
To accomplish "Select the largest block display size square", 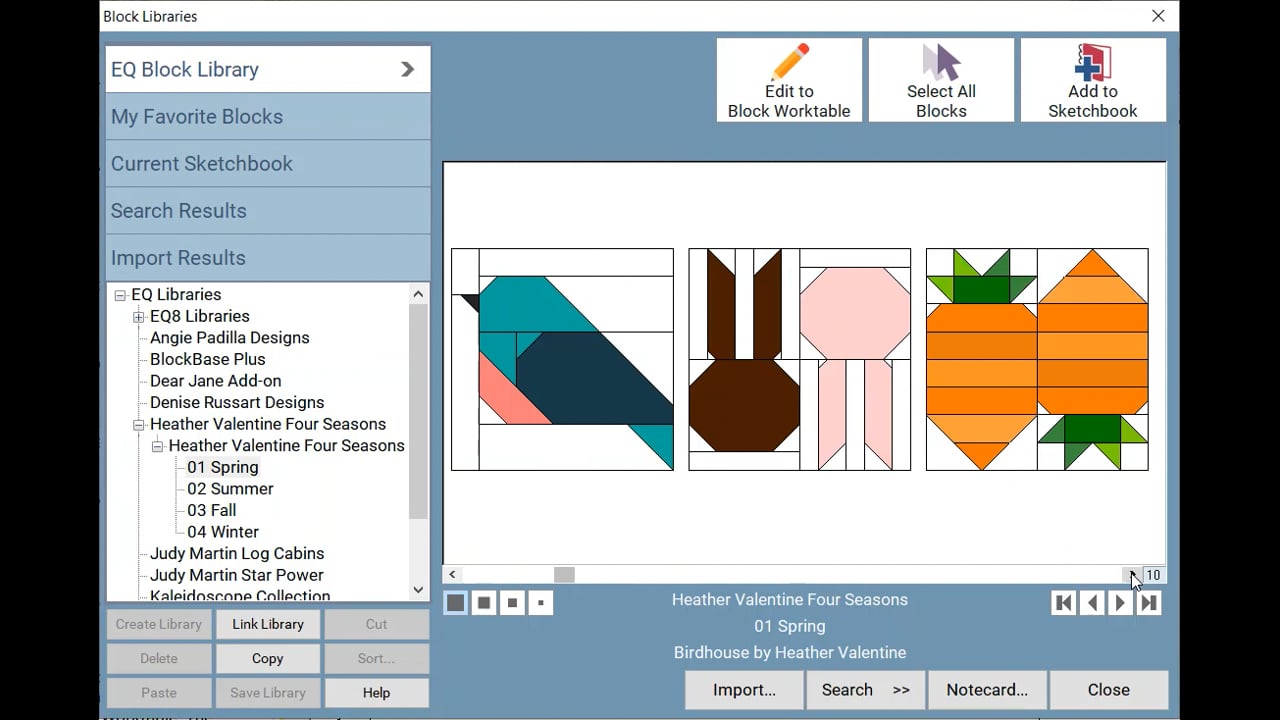I will pyautogui.click(x=455, y=603).
